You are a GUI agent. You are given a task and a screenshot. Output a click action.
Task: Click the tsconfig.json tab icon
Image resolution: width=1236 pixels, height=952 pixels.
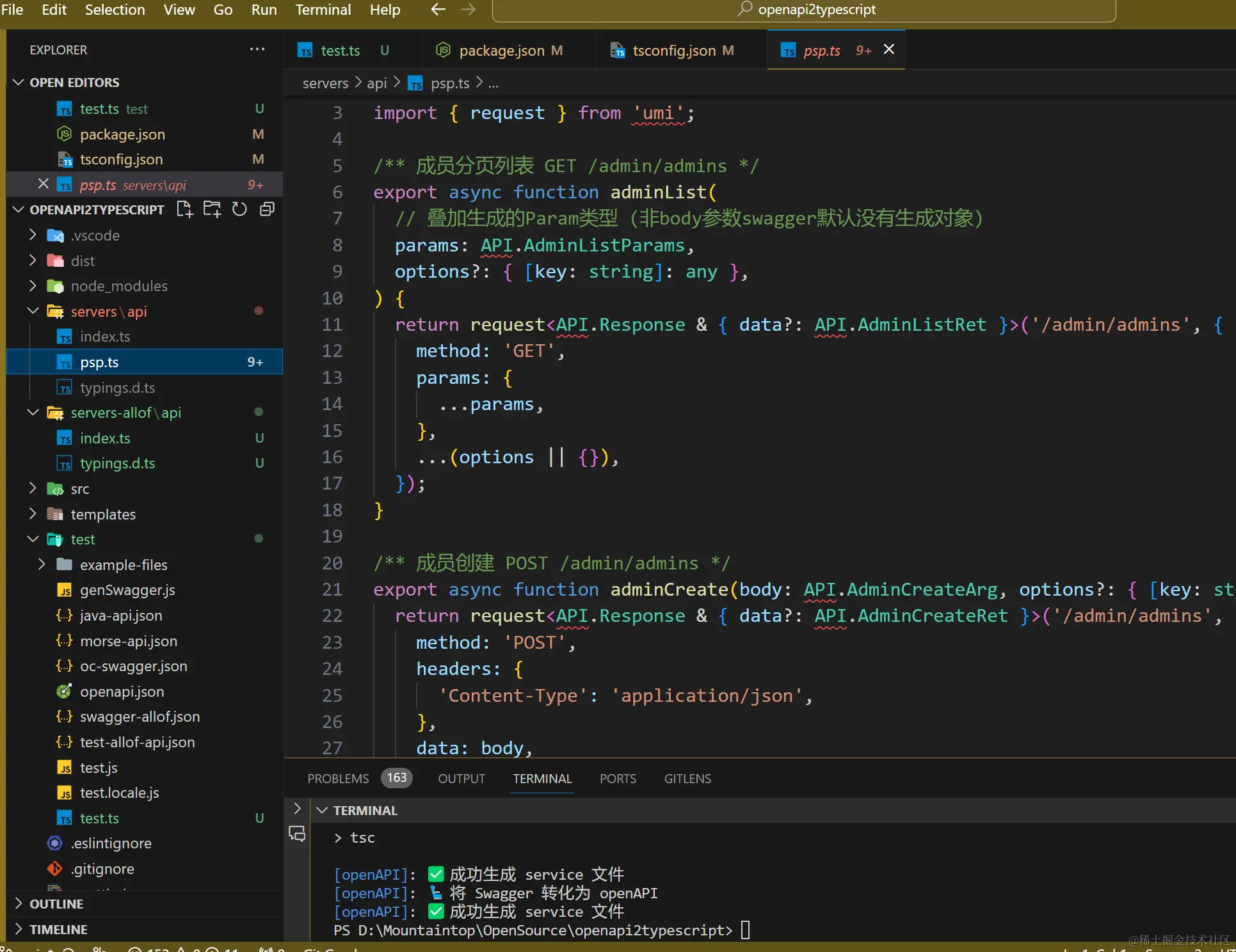pos(618,51)
